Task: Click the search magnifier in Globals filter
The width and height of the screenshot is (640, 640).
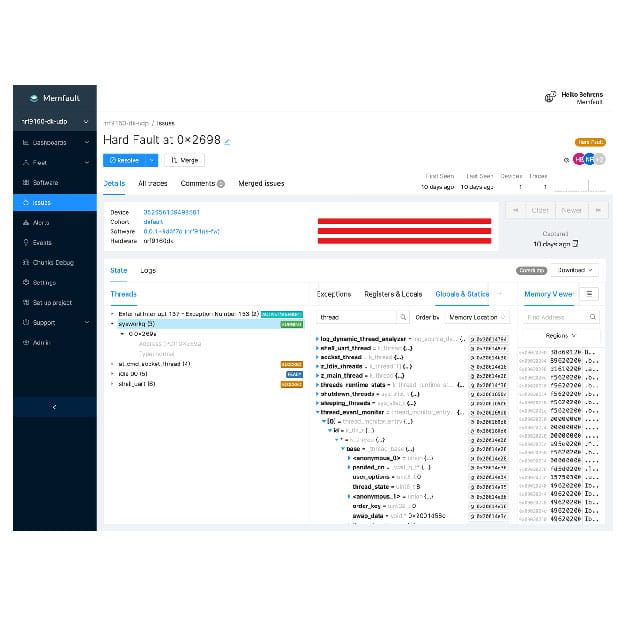Action: point(402,317)
